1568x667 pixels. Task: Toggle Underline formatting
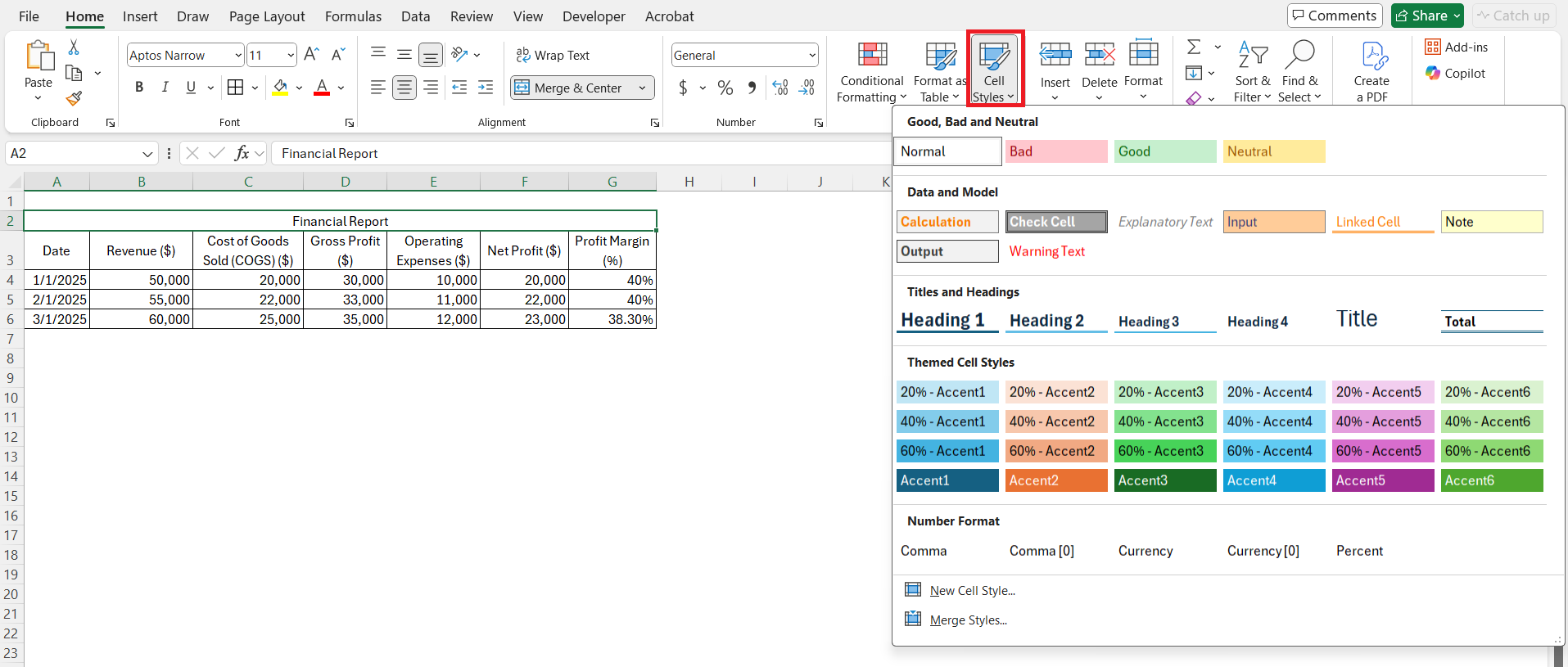click(x=191, y=87)
